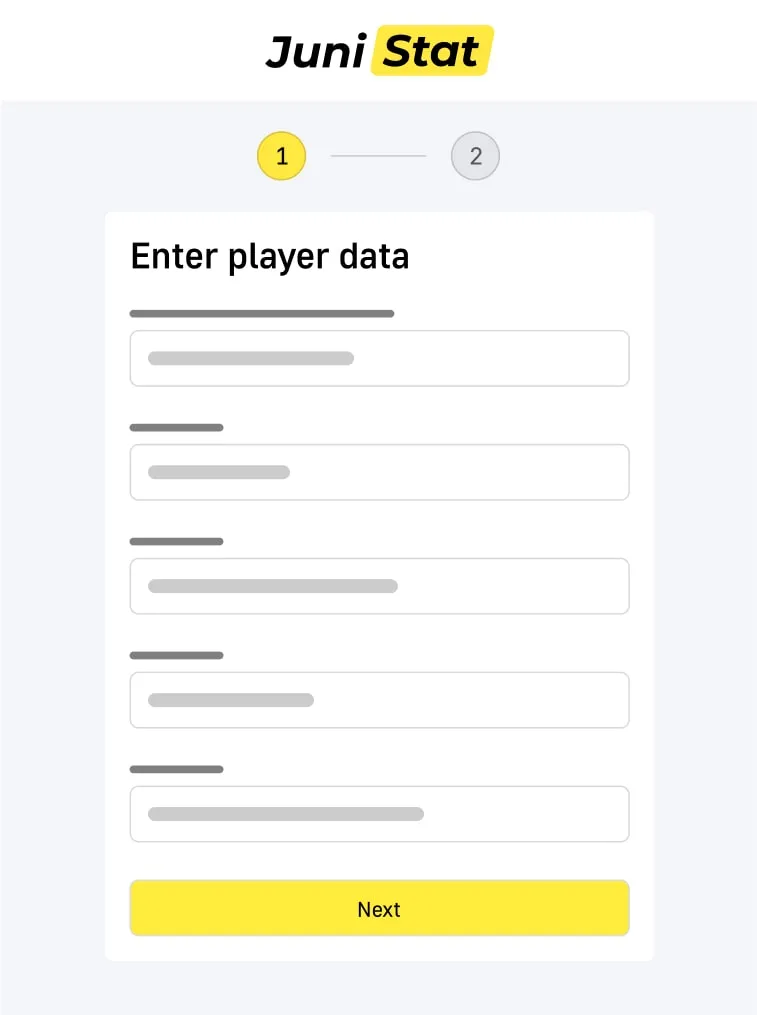Click the line connecting steps 1 and 2
Viewport: 757px width, 1015px height.
coord(378,157)
